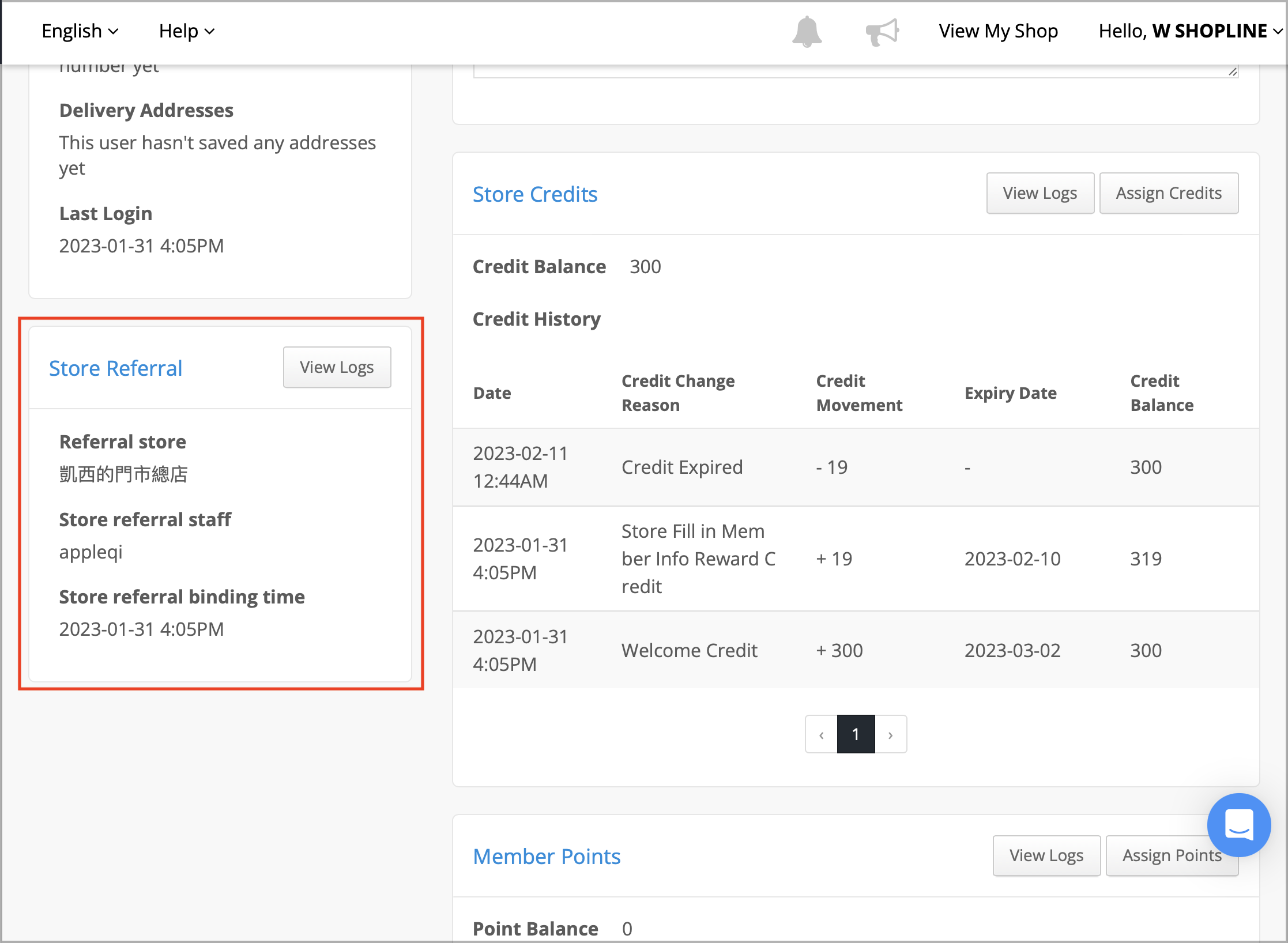View Logs in Store Referral panel
The width and height of the screenshot is (1288, 943).
[x=337, y=367]
